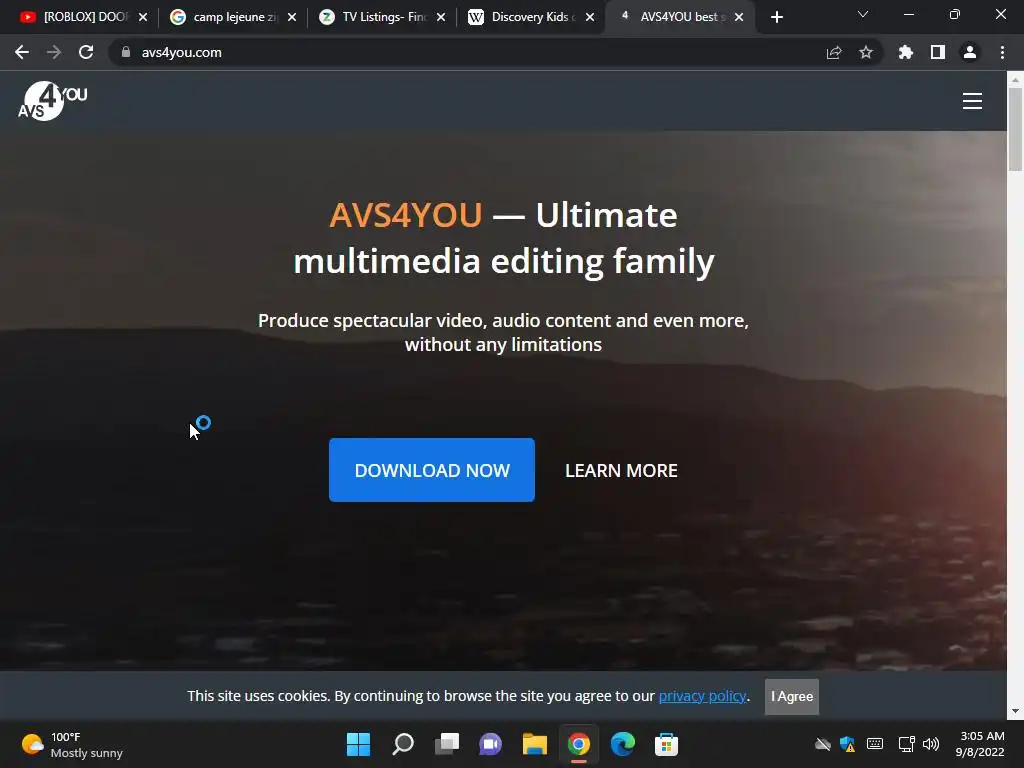The image size is (1024, 768).
Task: Close the Discovery Kids tab
Action: [x=590, y=17]
